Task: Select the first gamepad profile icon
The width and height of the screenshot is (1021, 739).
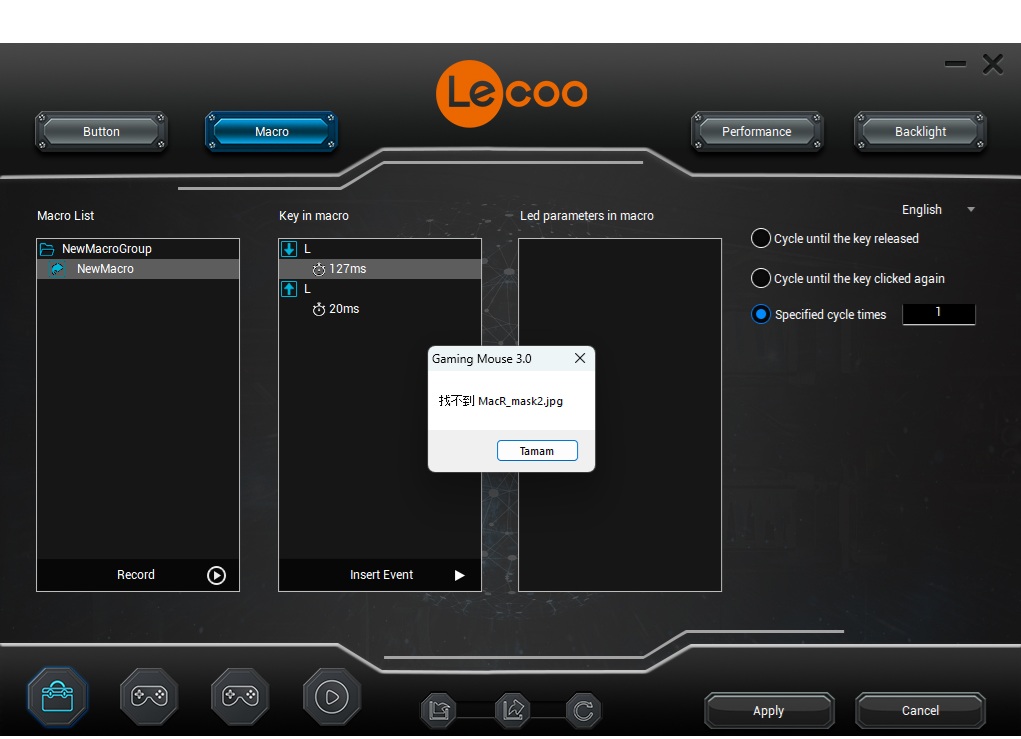Action: 149,697
